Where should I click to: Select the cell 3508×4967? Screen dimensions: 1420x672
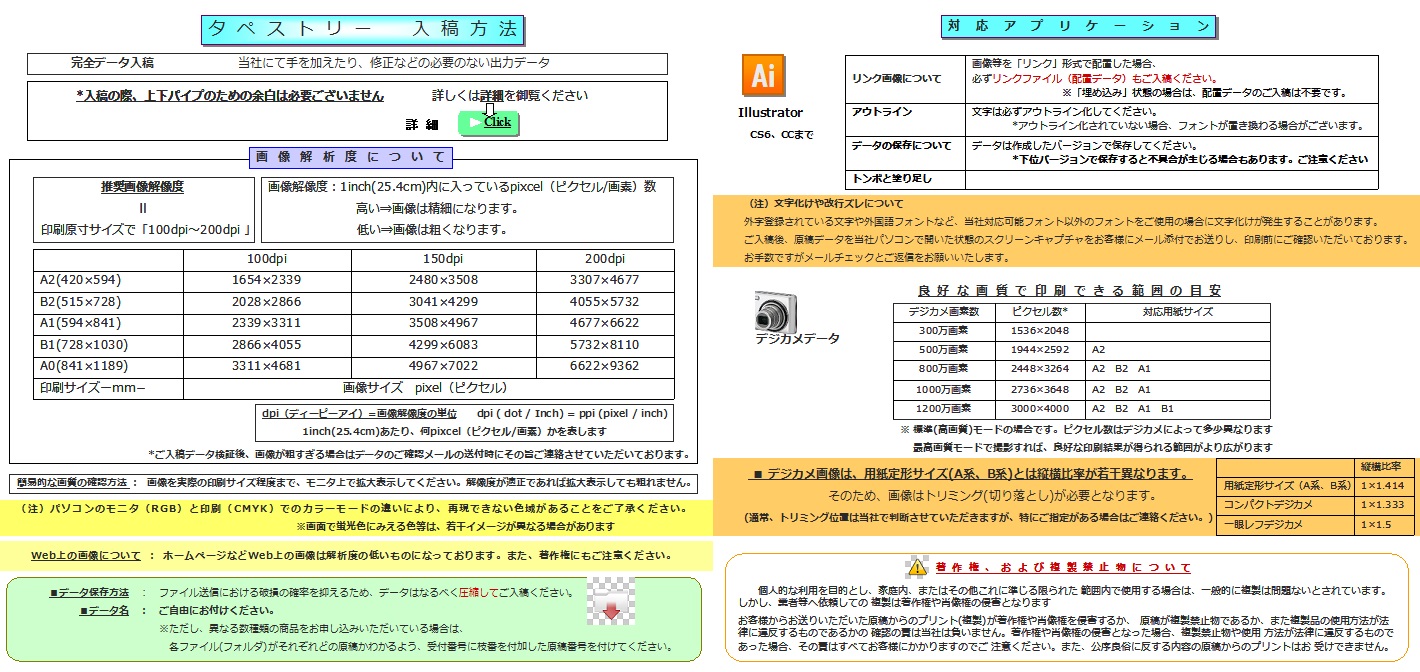click(x=443, y=324)
